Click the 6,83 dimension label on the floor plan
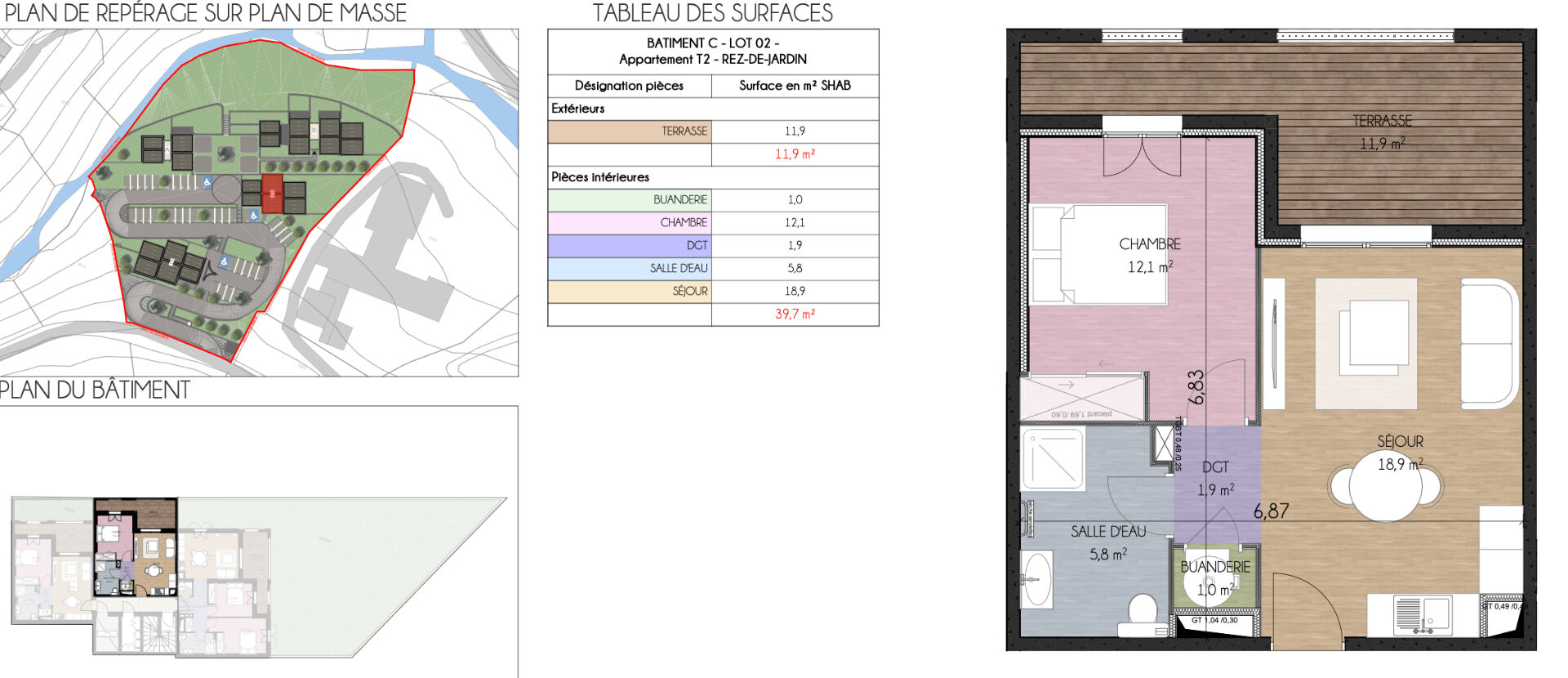1568x678 pixels. coord(1196,387)
